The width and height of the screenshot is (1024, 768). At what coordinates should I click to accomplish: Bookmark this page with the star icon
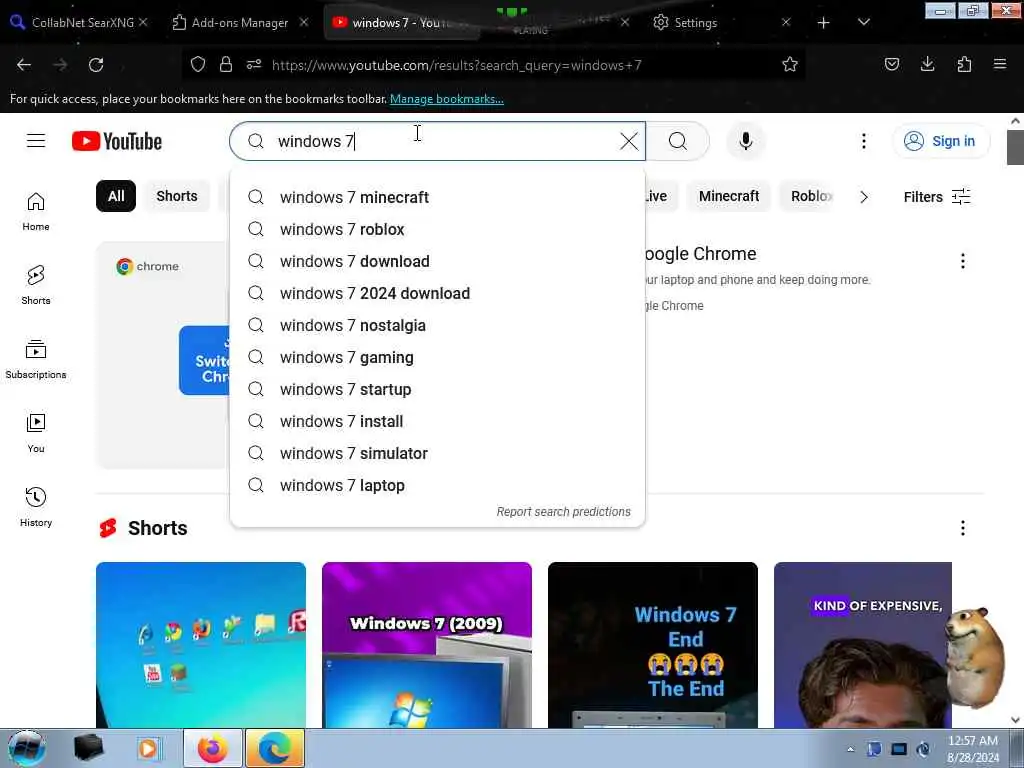(x=790, y=64)
